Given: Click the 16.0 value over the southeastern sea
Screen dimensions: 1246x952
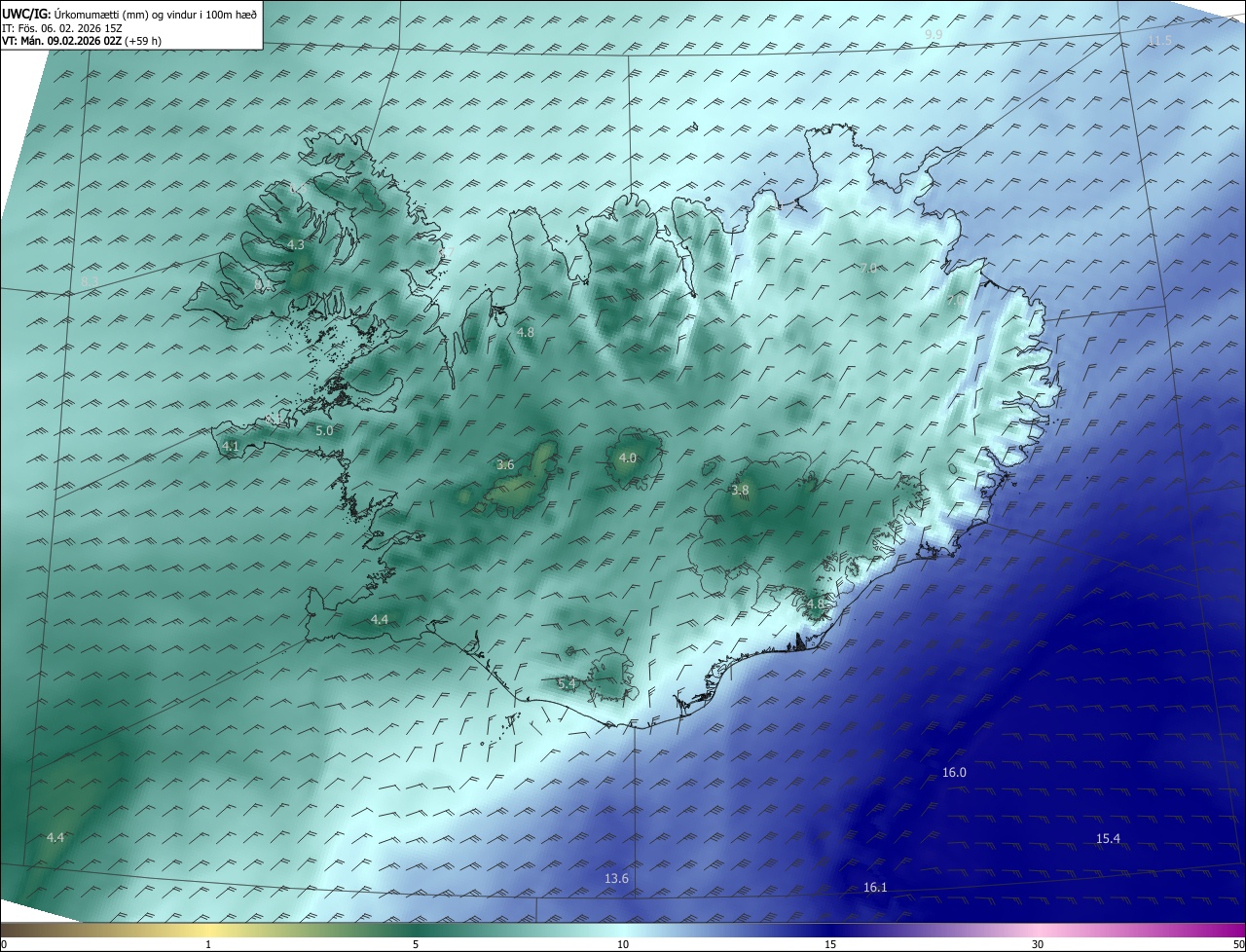Looking at the screenshot, I should pyautogui.click(x=954, y=773).
